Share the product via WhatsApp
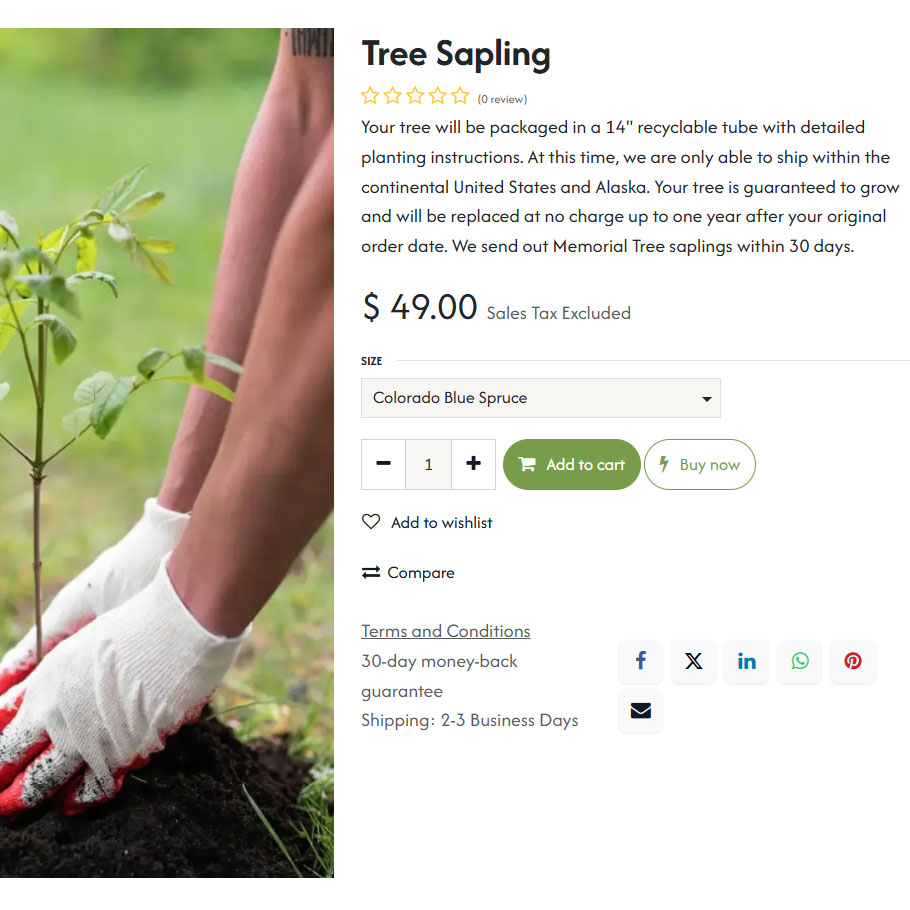 click(x=799, y=661)
